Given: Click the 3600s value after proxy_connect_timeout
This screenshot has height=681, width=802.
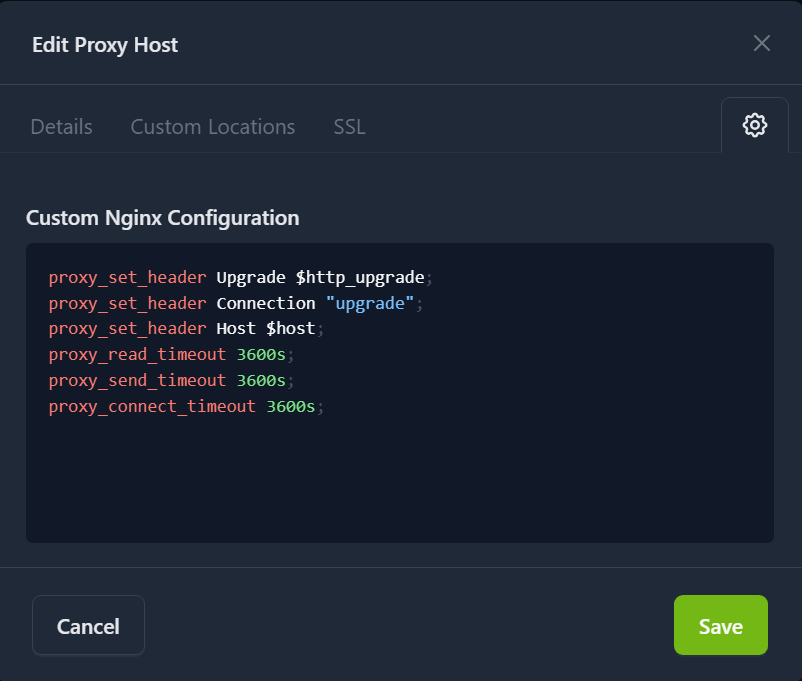Looking at the screenshot, I should (290, 407).
